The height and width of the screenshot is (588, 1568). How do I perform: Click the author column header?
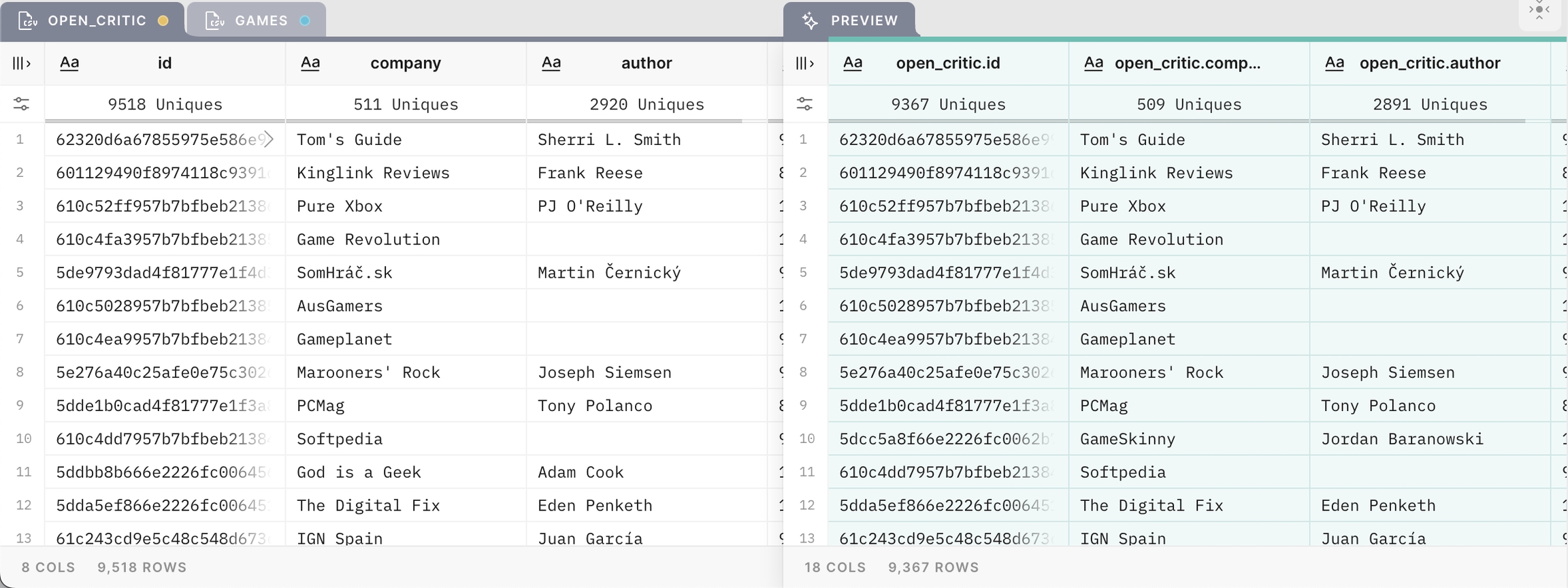[x=646, y=63]
